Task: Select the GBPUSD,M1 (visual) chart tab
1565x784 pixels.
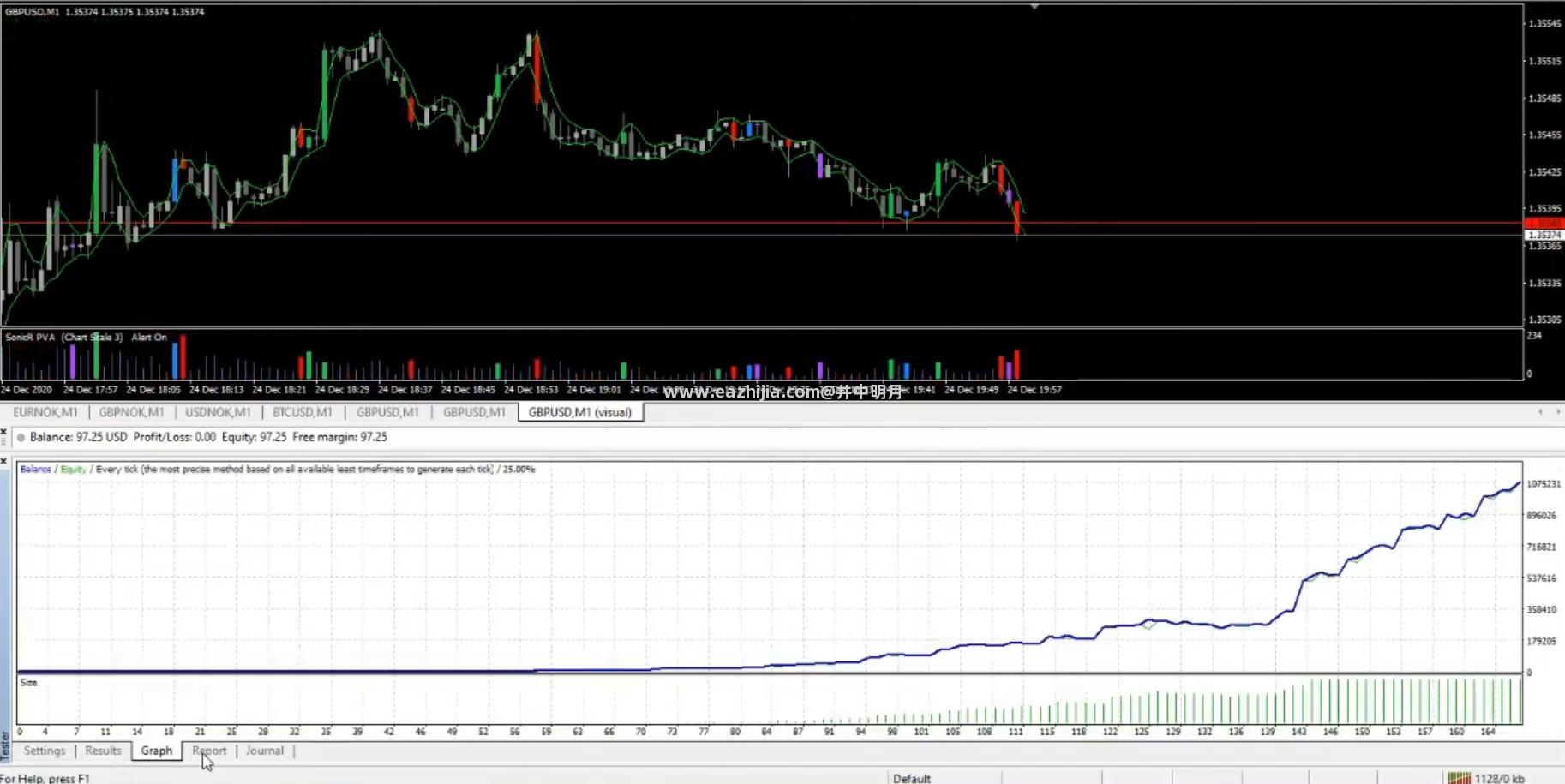Action: [580, 412]
